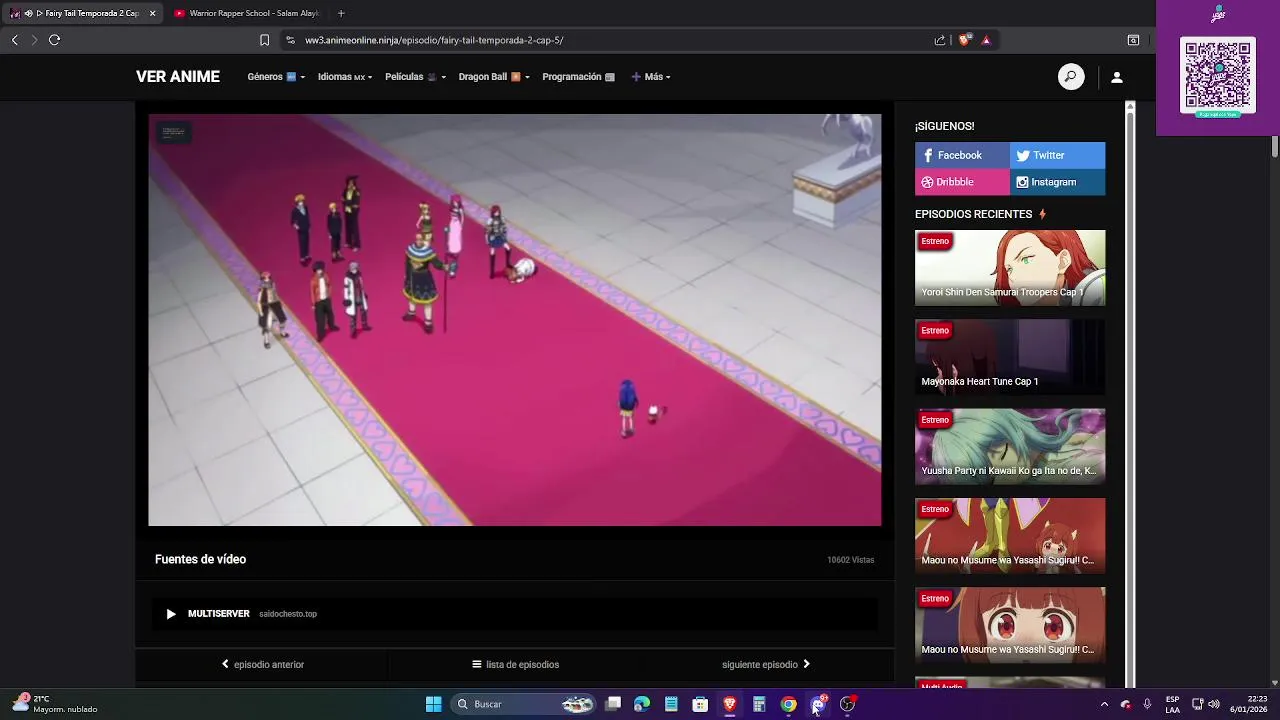
Task: Click the EPISODIOS RECIENTES heading
Action: point(973,214)
